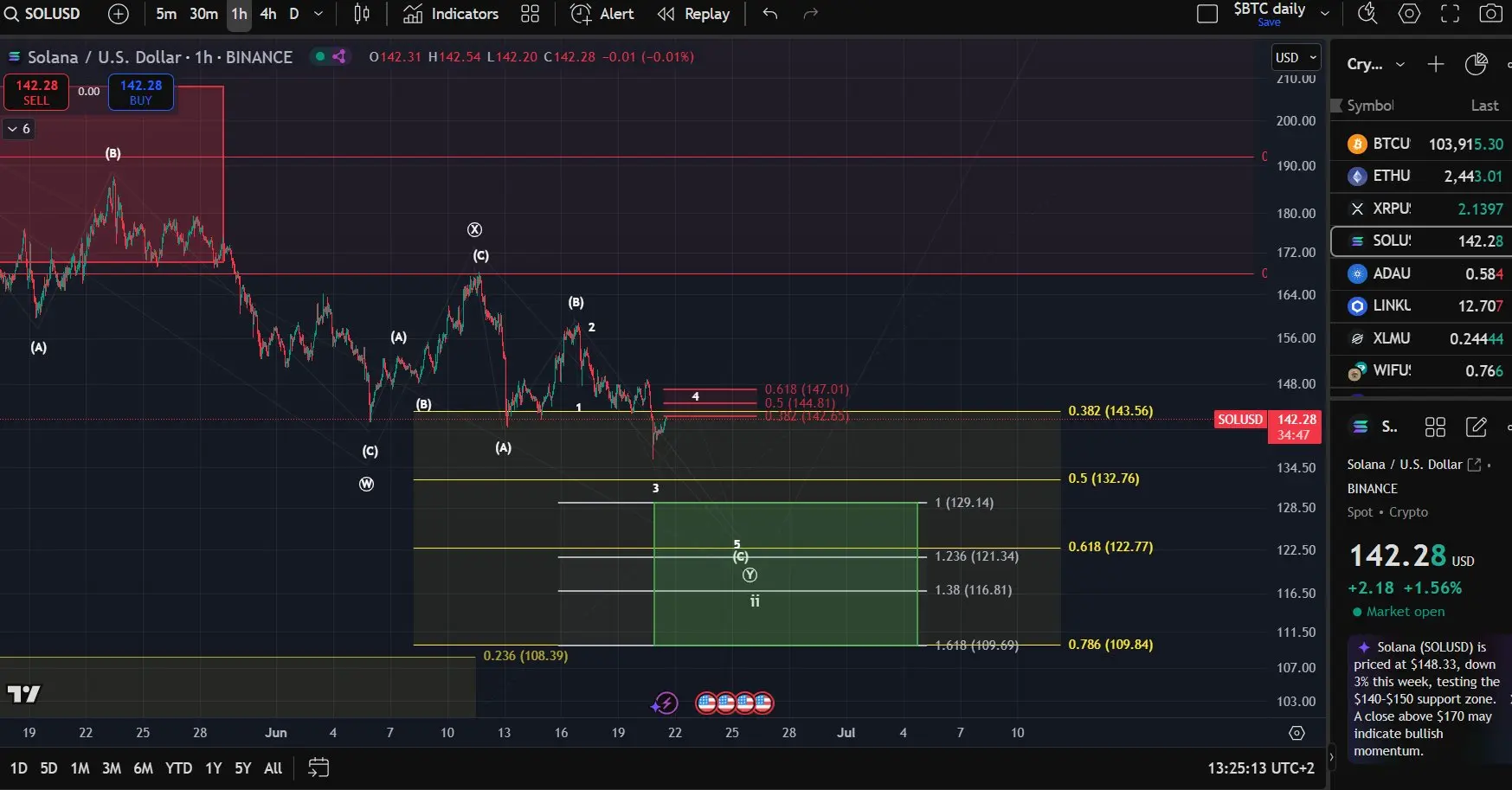
Task: Select ETHU row in watchlist
Action: [x=1421, y=176]
